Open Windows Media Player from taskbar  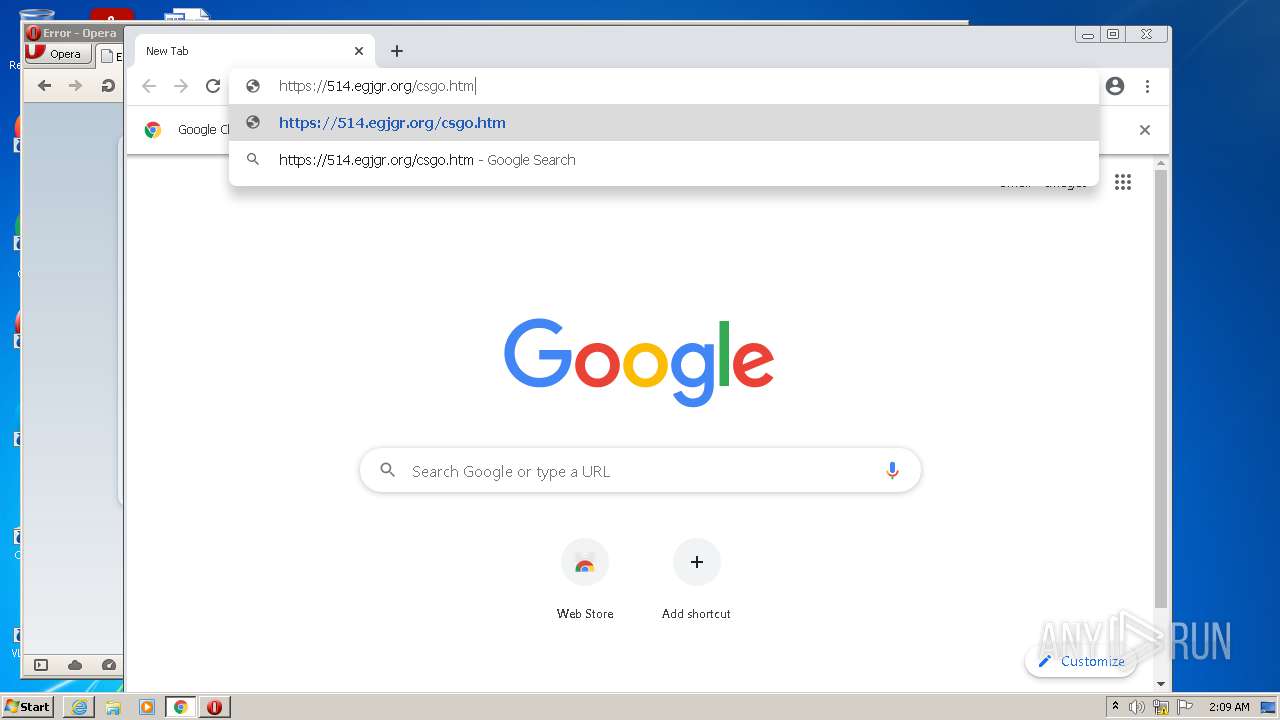coord(147,707)
